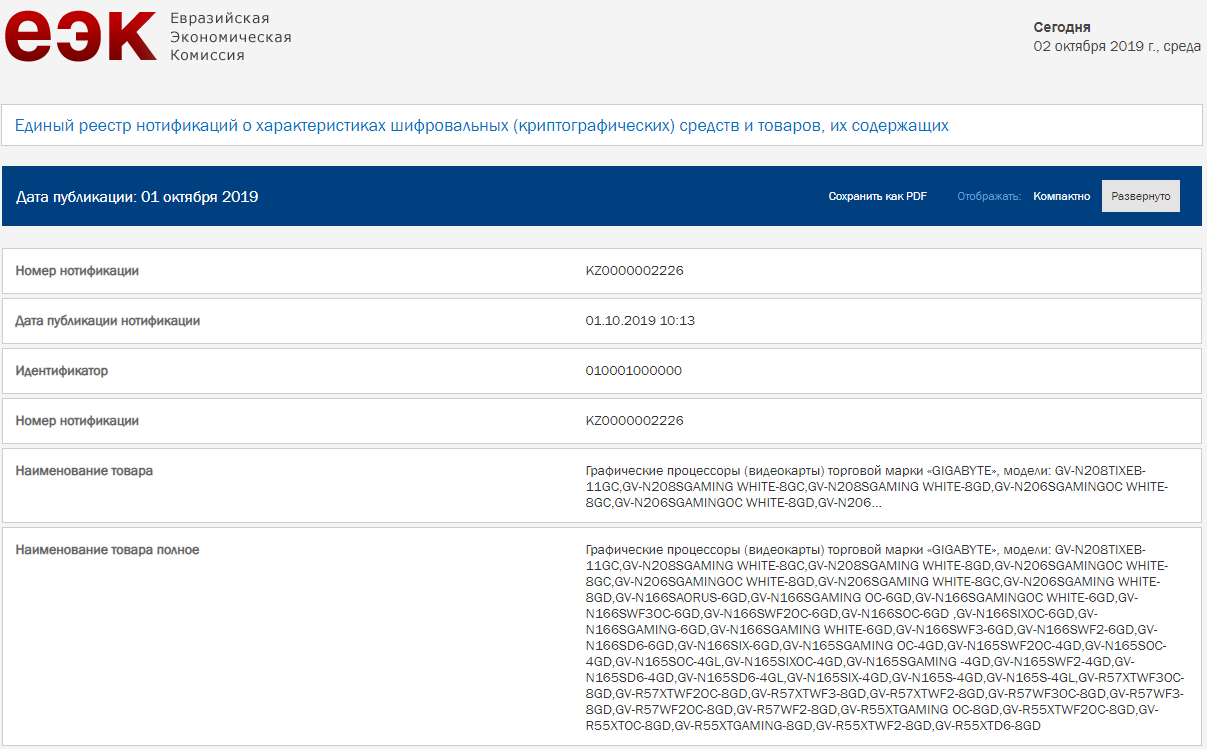The height and width of the screenshot is (749, 1207).
Task: Click the Отображать: label
Action: 988,197
